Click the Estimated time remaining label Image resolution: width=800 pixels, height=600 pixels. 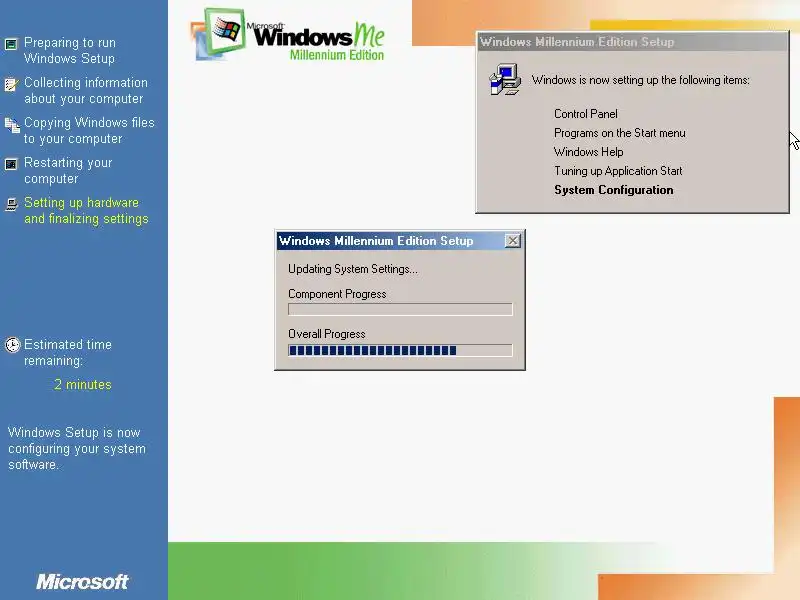click(67, 352)
